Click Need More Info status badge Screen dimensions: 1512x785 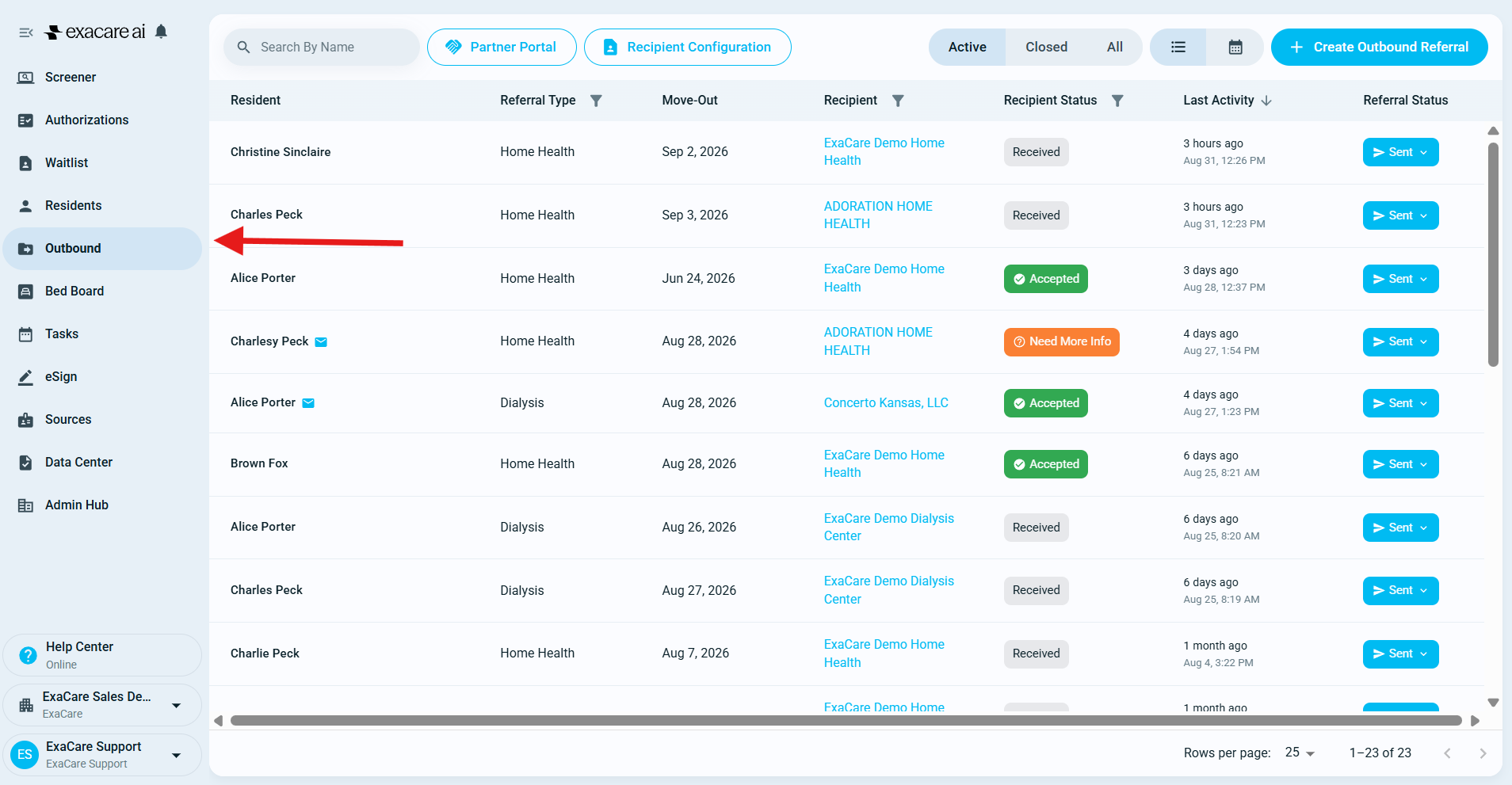point(1061,342)
